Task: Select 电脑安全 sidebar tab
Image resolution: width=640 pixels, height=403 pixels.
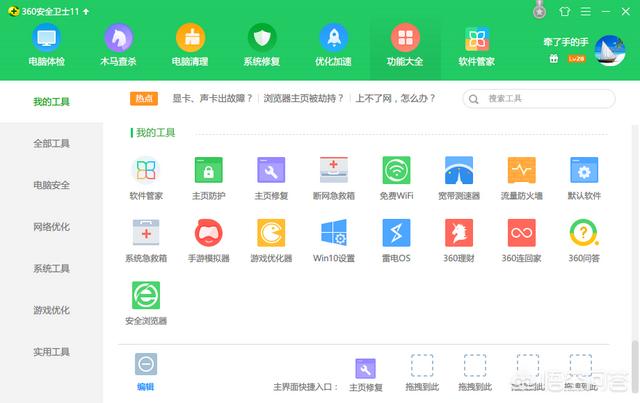Action: click(x=51, y=185)
